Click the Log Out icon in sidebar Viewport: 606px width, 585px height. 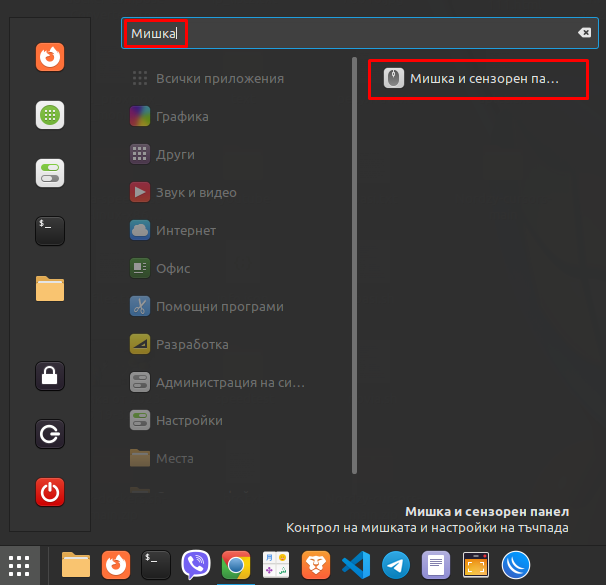[50, 434]
